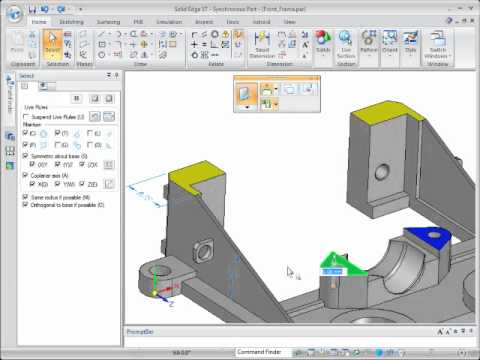The height and width of the screenshot is (360, 480).
Task: Toggle Coplanar axes checkbox
Action: 25,175
